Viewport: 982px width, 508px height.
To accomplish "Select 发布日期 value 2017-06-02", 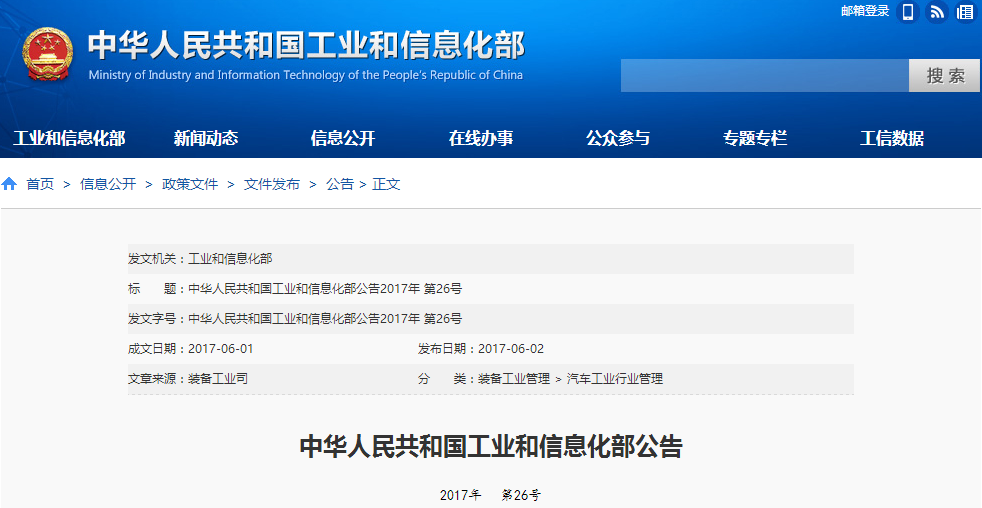I will click(511, 349).
